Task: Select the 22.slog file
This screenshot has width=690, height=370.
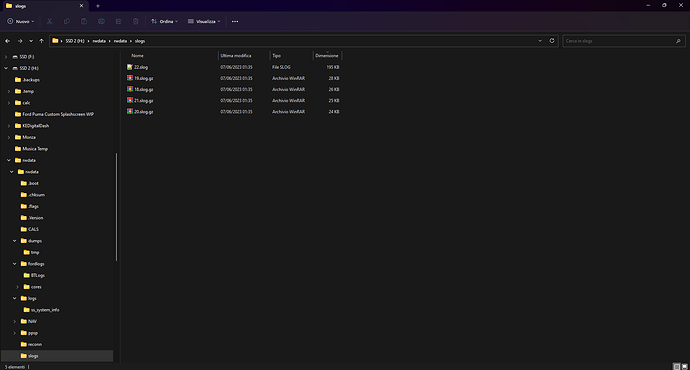Action: coord(141,67)
